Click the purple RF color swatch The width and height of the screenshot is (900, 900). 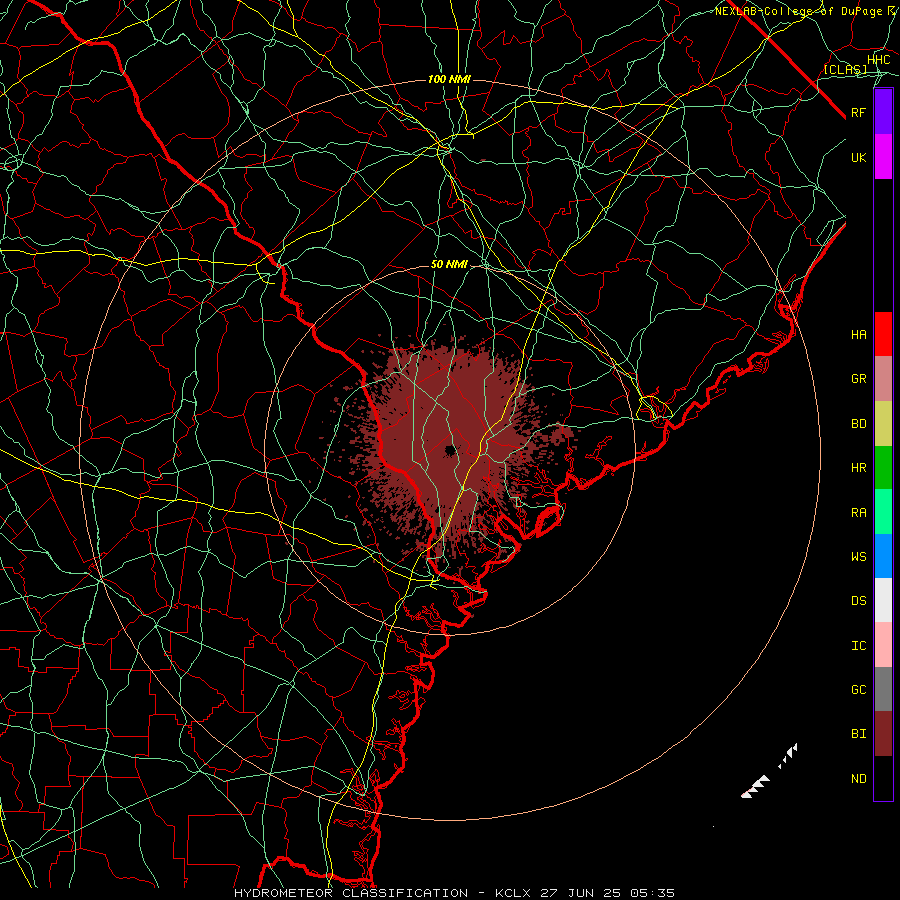pos(883,112)
